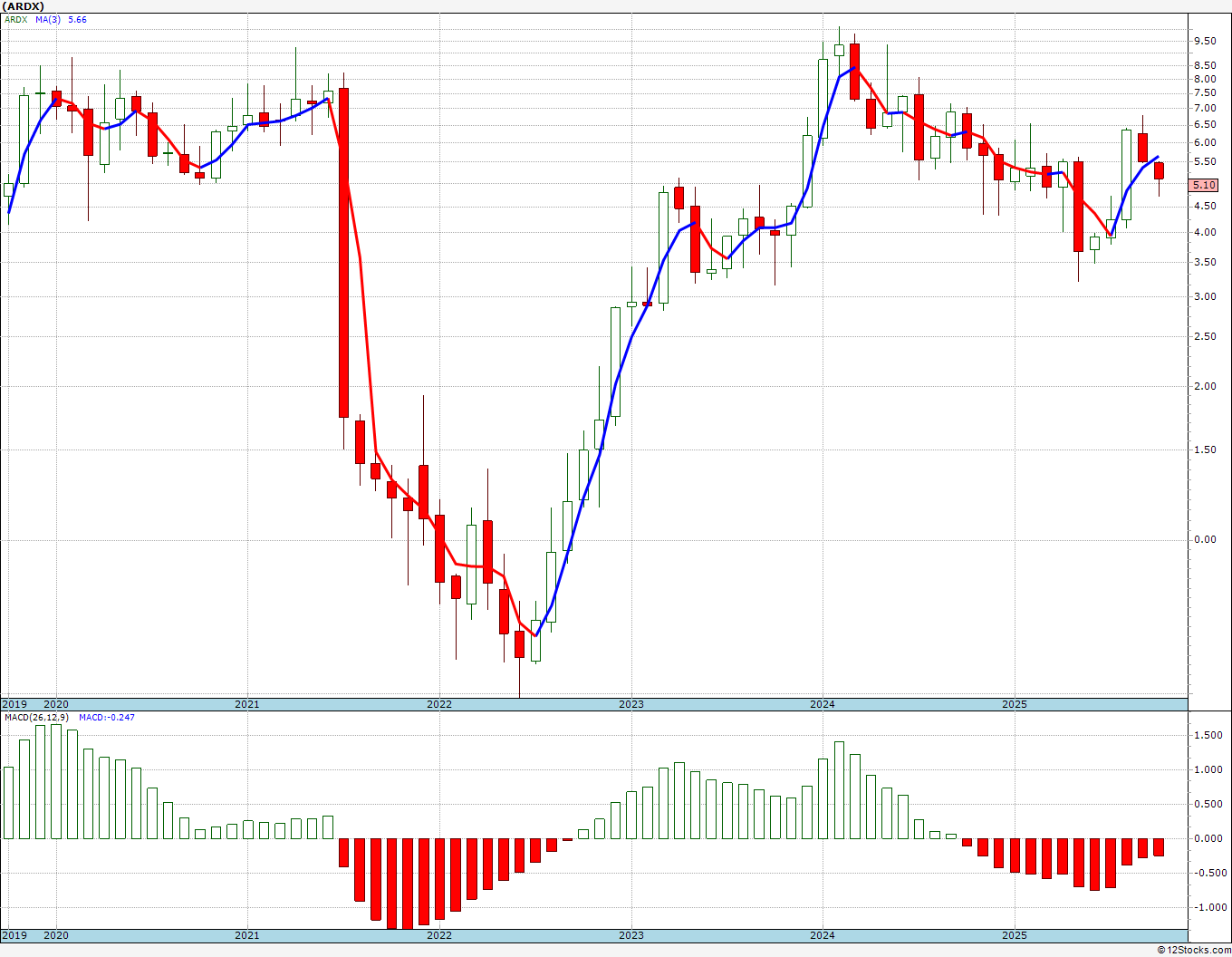1232x957 pixels.
Task: Click the ©12Stocks.com attribution text
Action: [1194, 950]
